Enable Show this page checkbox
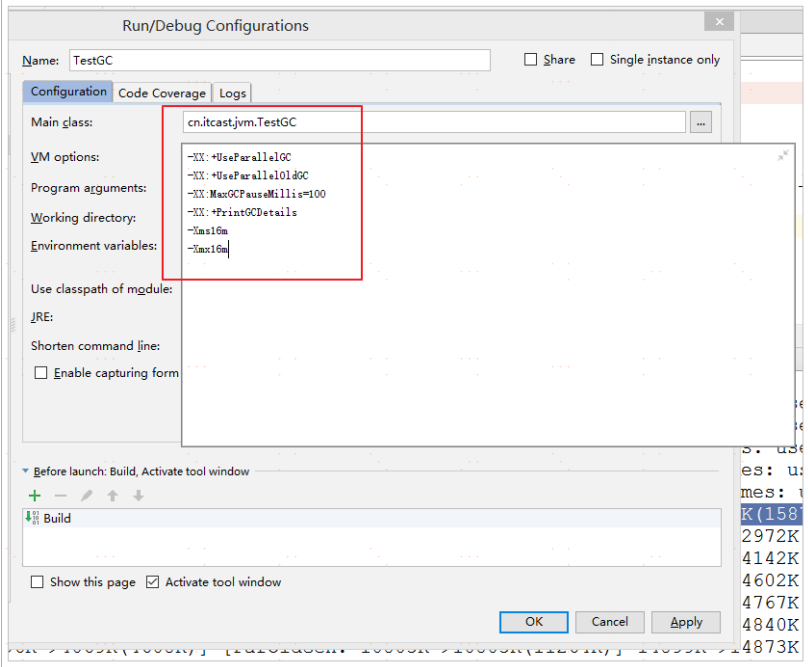Viewport: 808px width, 667px height. click(x=37, y=582)
